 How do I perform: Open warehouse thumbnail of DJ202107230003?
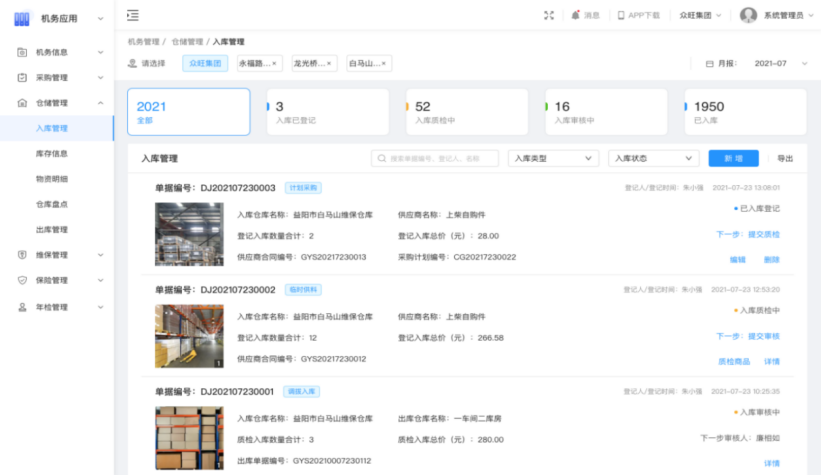point(189,235)
